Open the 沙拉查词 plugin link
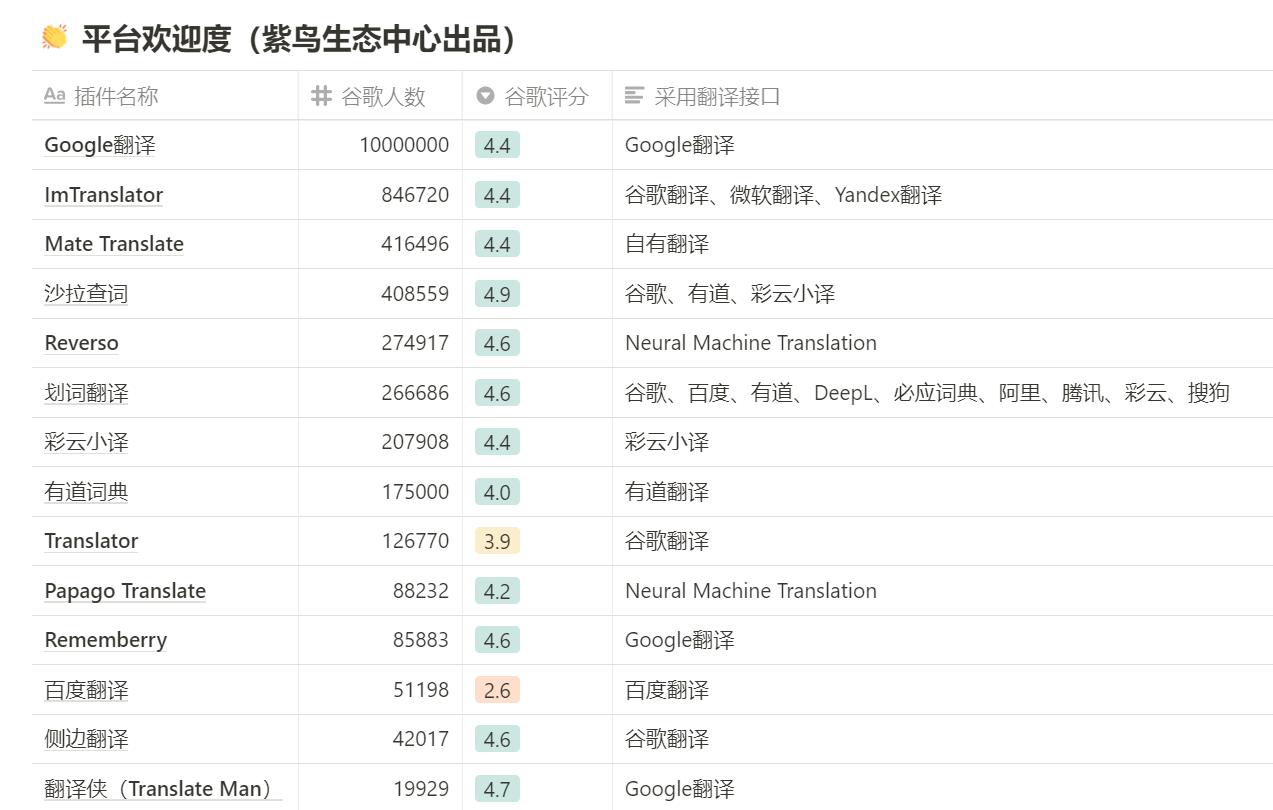The width and height of the screenshot is (1273, 810). tap(86, 294)
